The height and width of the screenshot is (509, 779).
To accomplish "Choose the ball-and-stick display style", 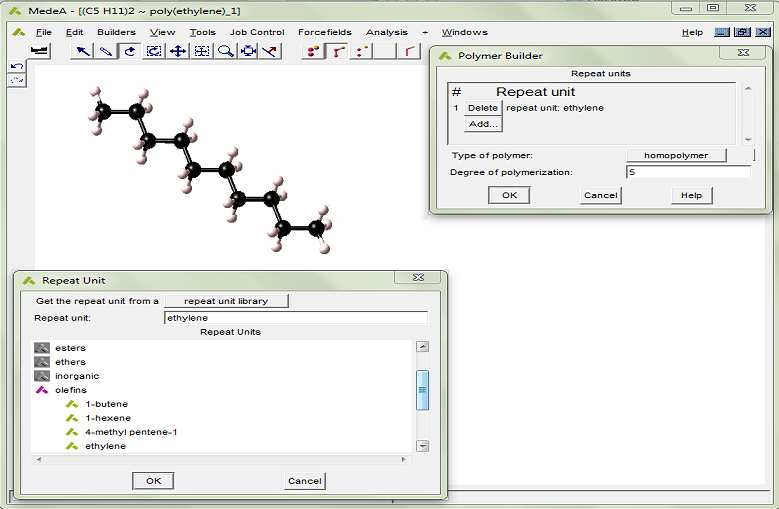I will pos(313,51).
